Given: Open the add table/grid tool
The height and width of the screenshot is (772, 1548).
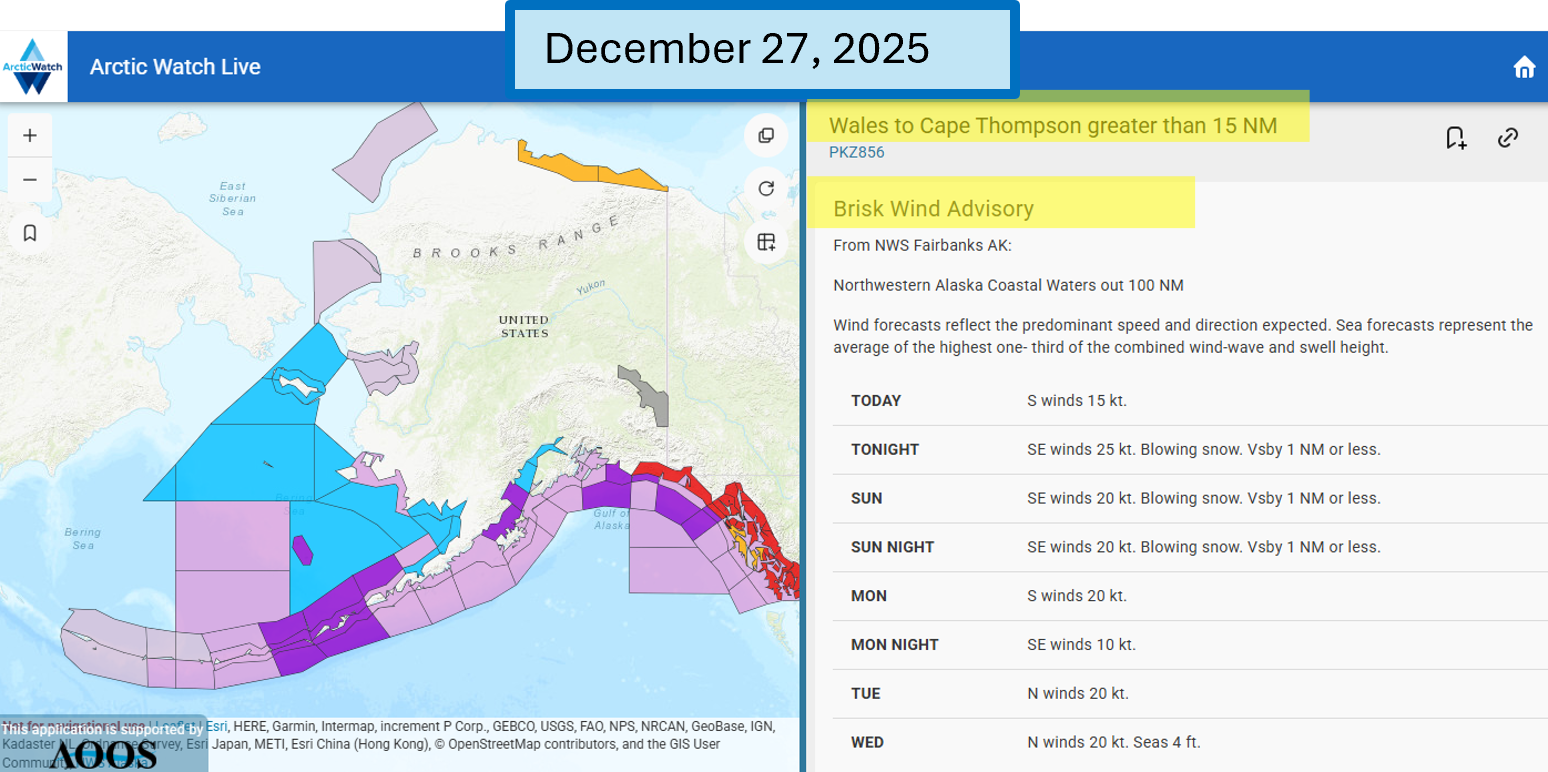Looking at the screenshot, I should pos(766,242).
